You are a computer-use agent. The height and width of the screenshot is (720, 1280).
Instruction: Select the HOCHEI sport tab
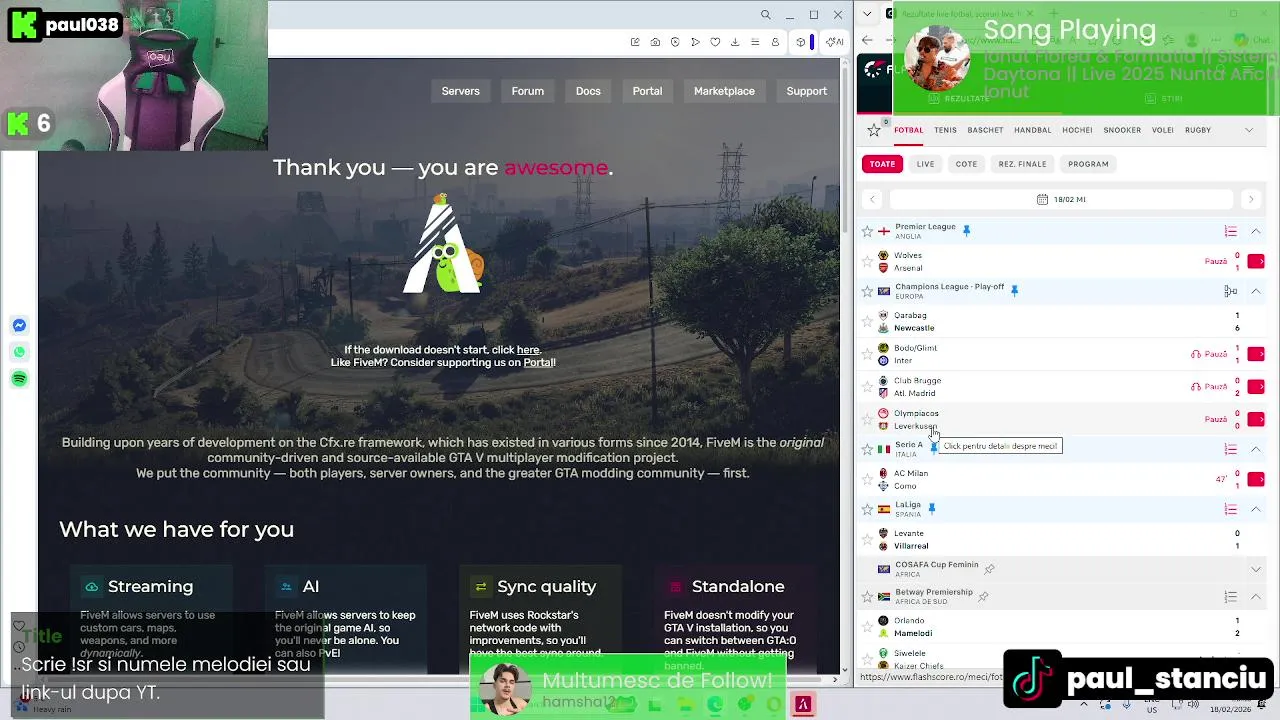pyautogui.click(x=1077, y=130)
